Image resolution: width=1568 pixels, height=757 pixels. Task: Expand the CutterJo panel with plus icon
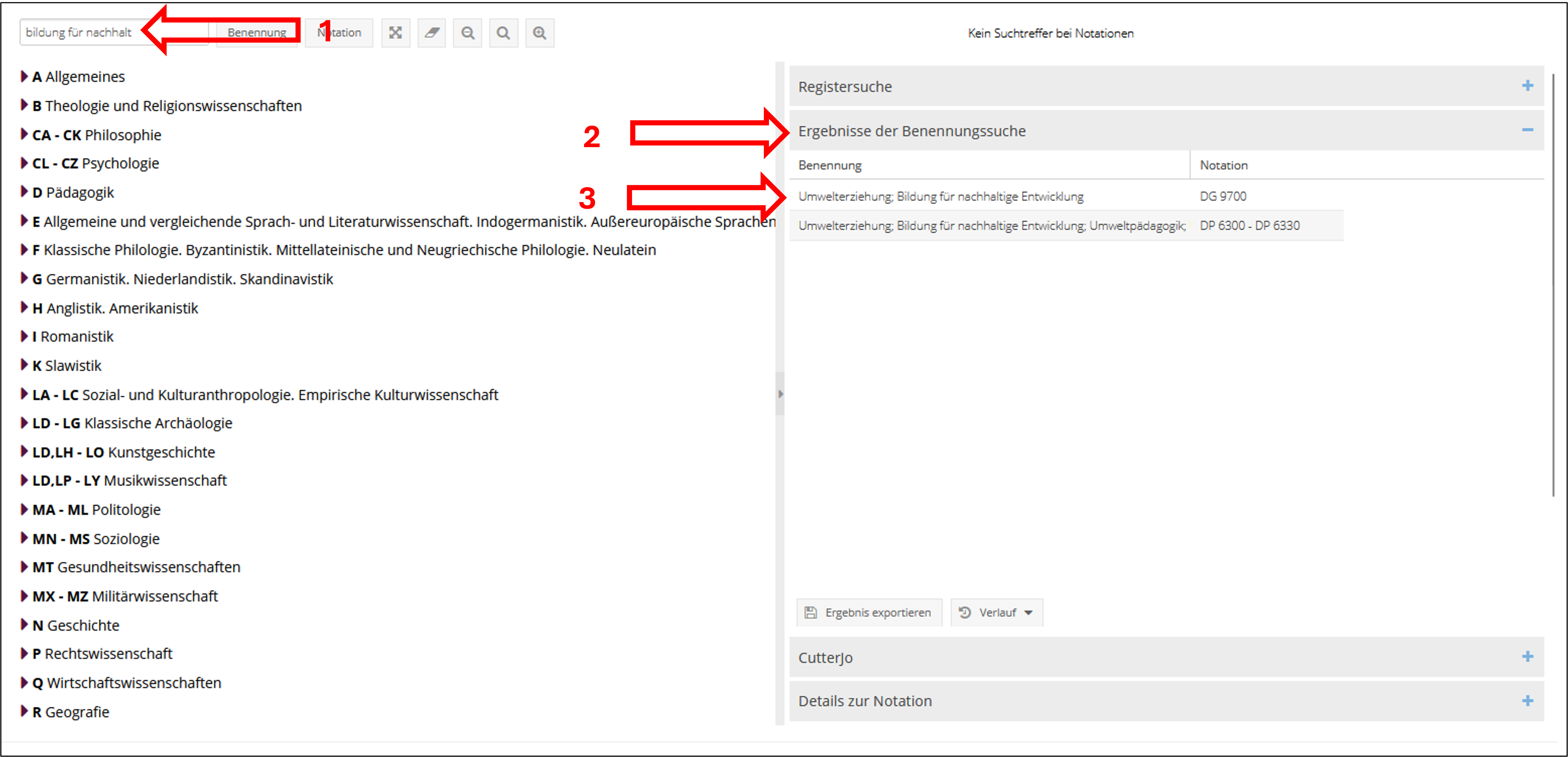tap(1527, 657)
